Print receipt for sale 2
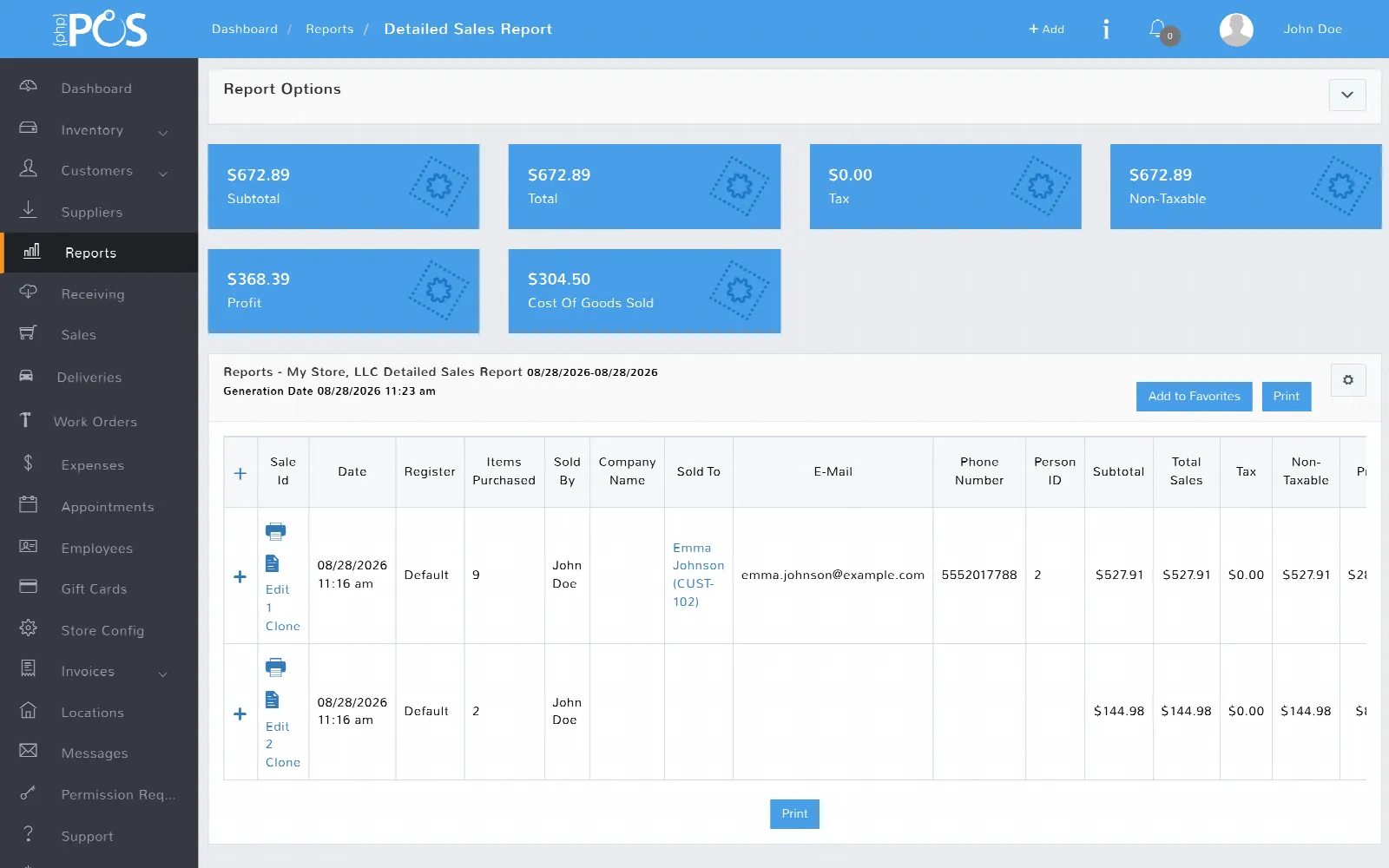 click(x=275, y=667)
